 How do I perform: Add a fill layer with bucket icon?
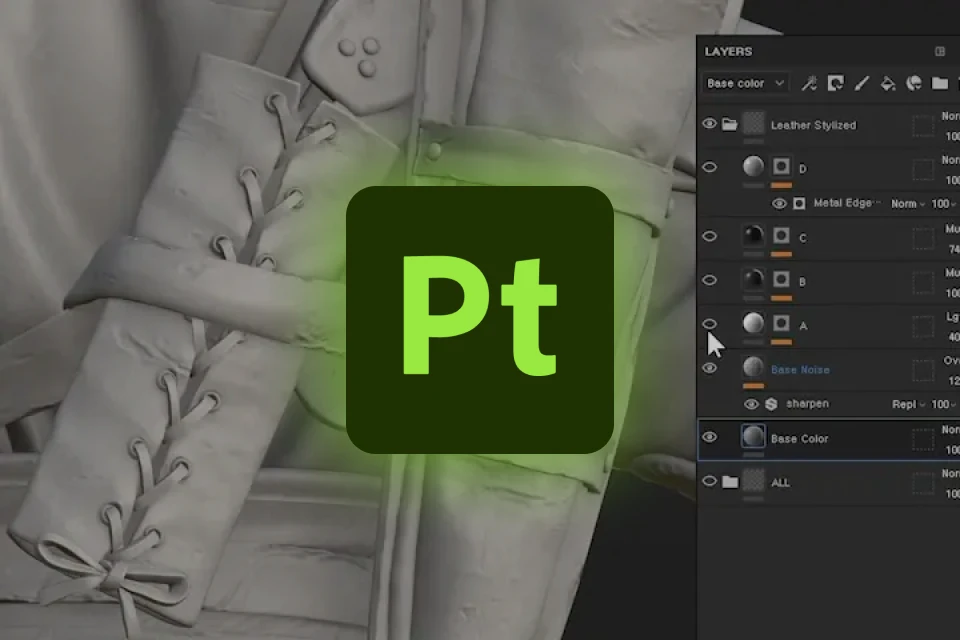[x=887, y=83]
